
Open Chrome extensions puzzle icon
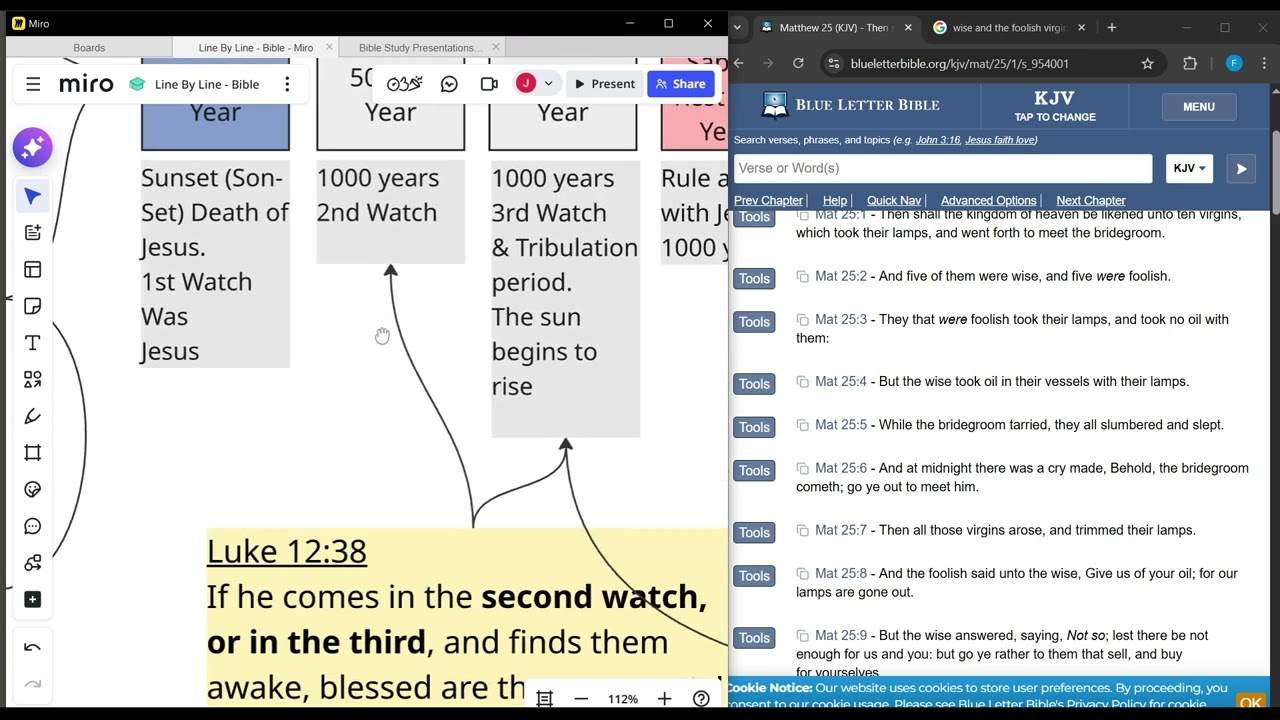point(1190,63)
